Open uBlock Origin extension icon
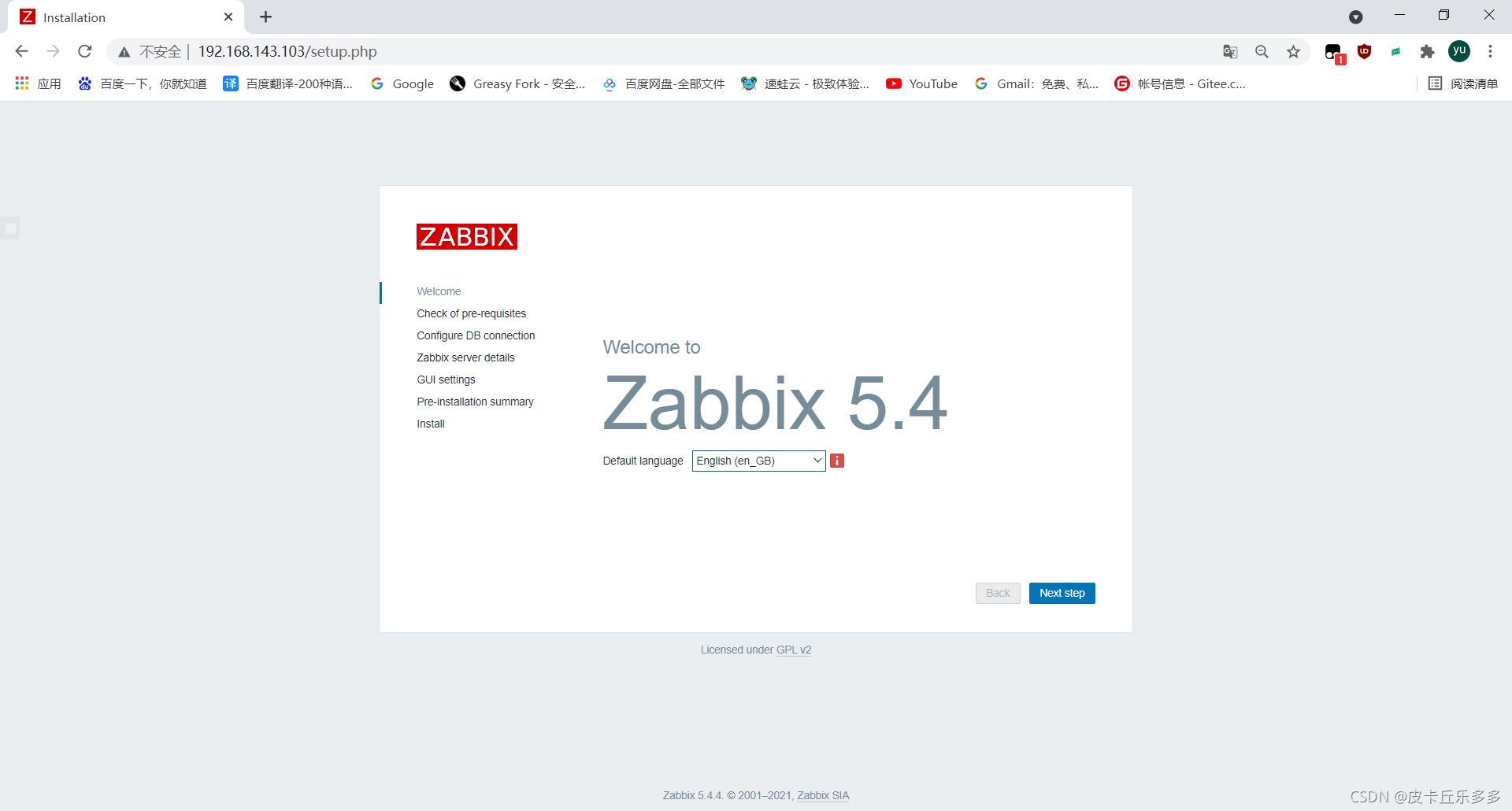 click(1365, 51)
